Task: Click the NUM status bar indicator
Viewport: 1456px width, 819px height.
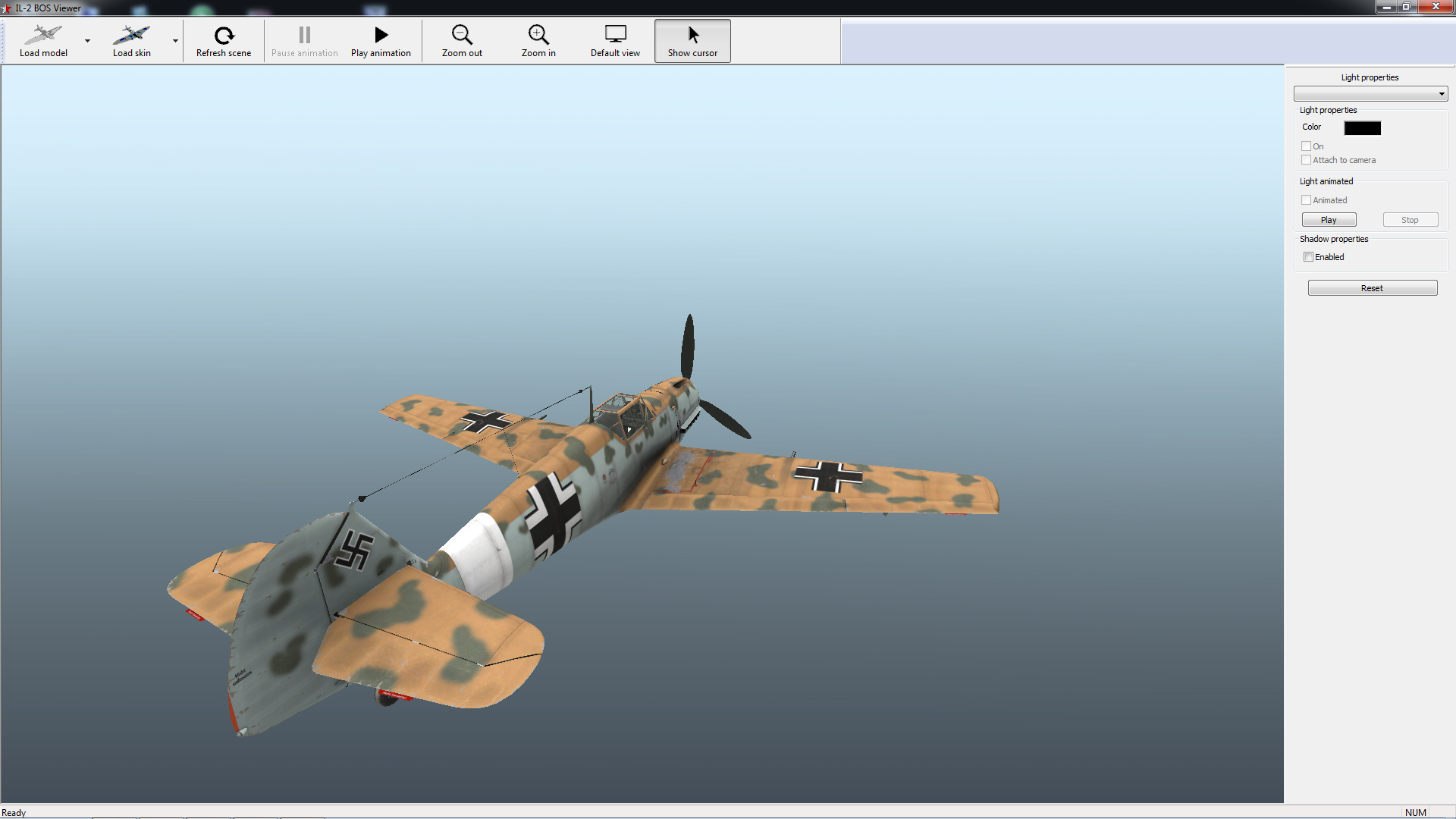Action: [x=1415, y=812]
